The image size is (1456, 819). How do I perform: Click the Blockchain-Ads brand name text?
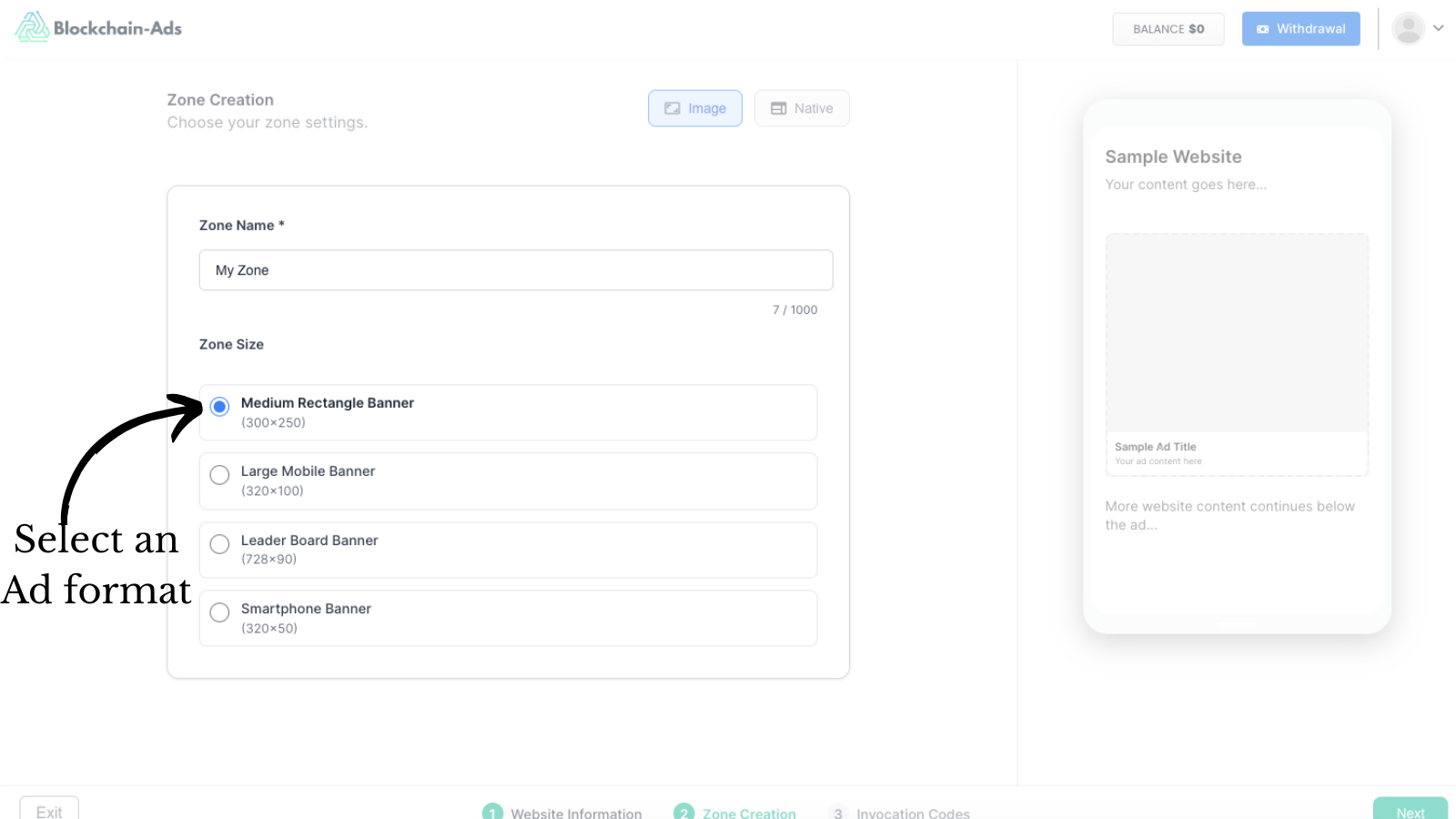click(117, 28)
